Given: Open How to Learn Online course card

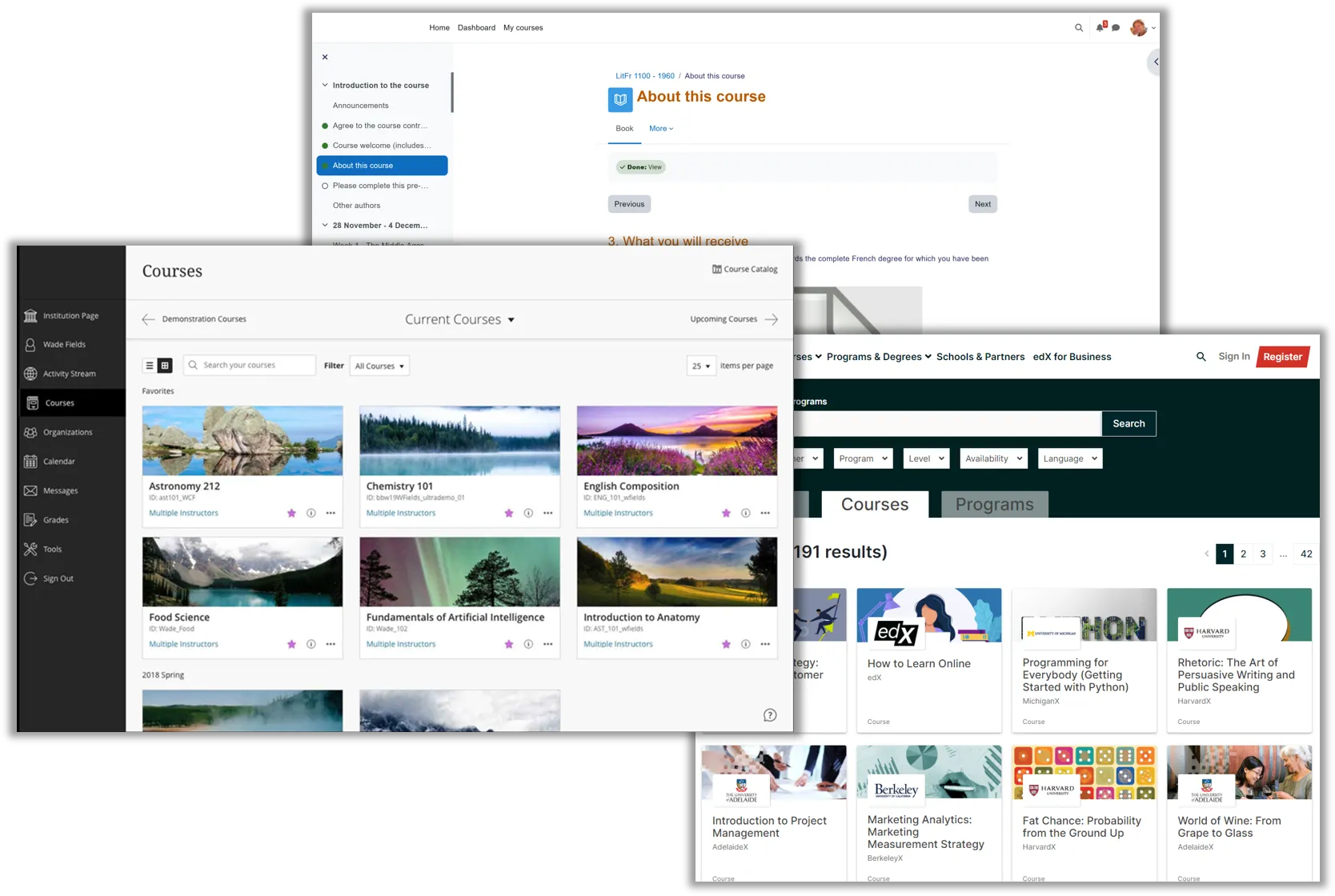Looking at the screenshot, I should coord(928,660).
